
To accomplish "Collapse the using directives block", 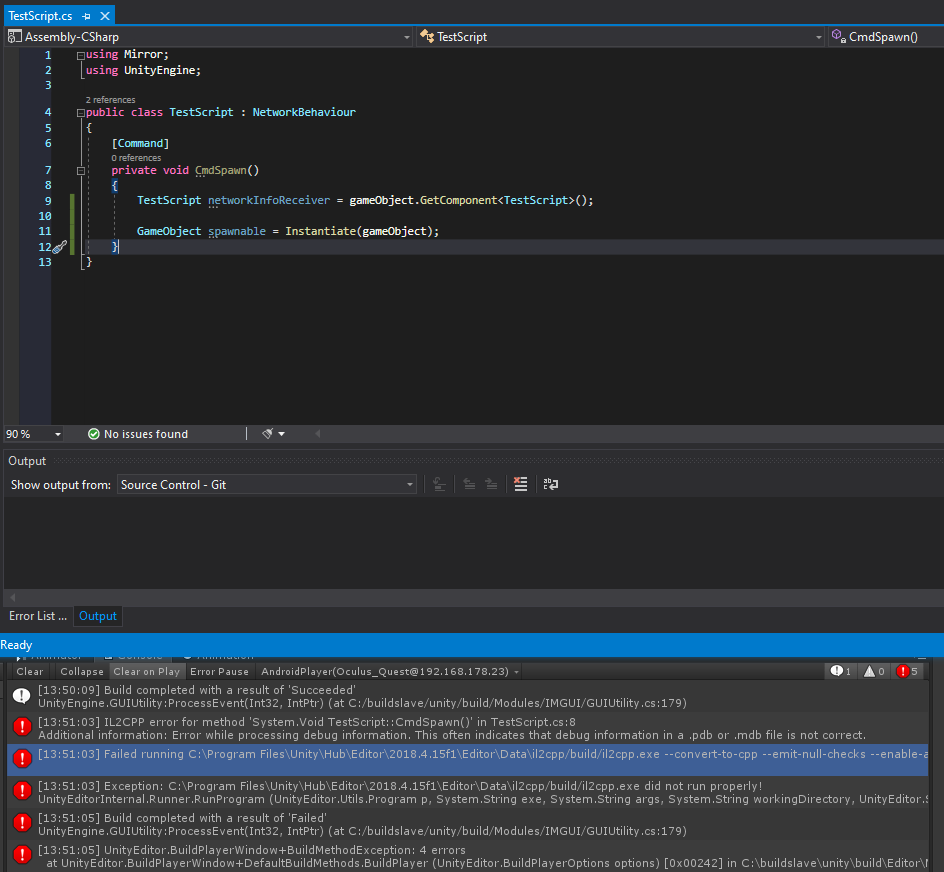I will tap(81, 55).
